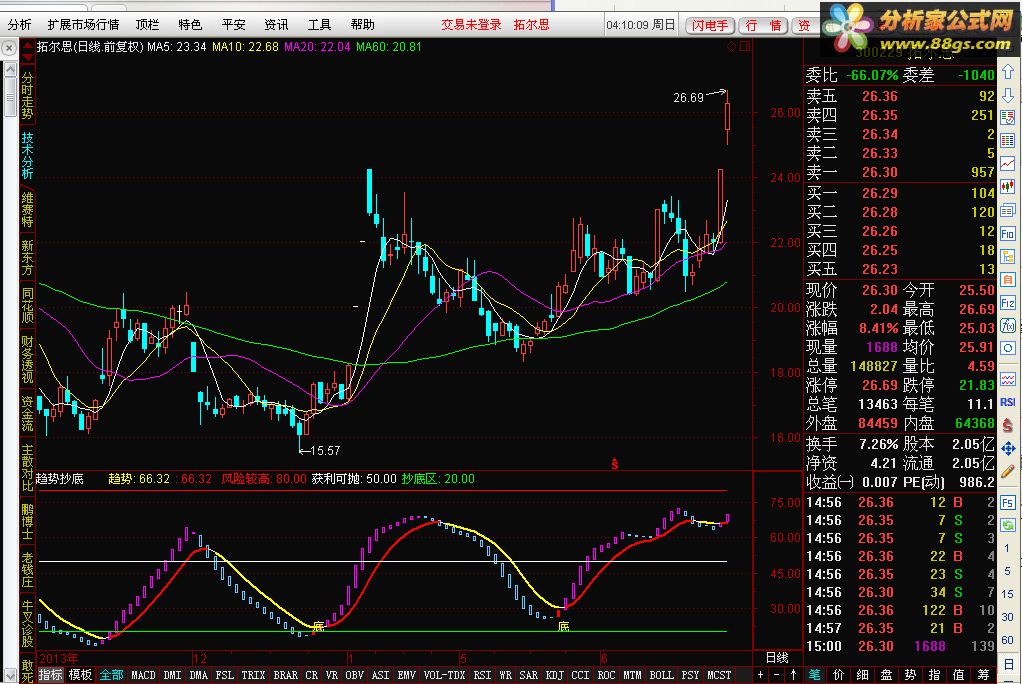Select the 同花顺 sidebar tab
Screen dimensions: 1022x684
pos(27,306)
